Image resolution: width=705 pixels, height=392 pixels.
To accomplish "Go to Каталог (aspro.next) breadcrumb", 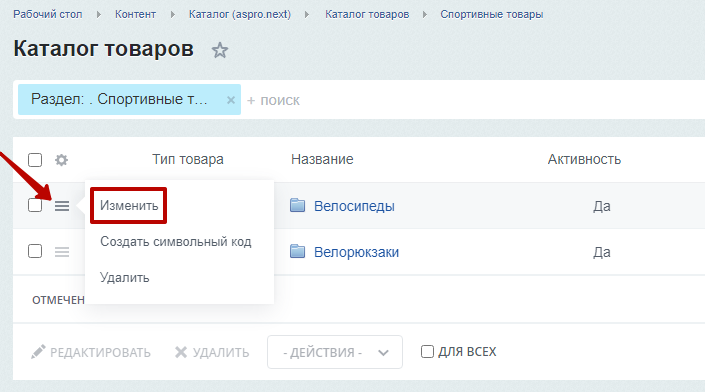I will (x=240, y=14).
